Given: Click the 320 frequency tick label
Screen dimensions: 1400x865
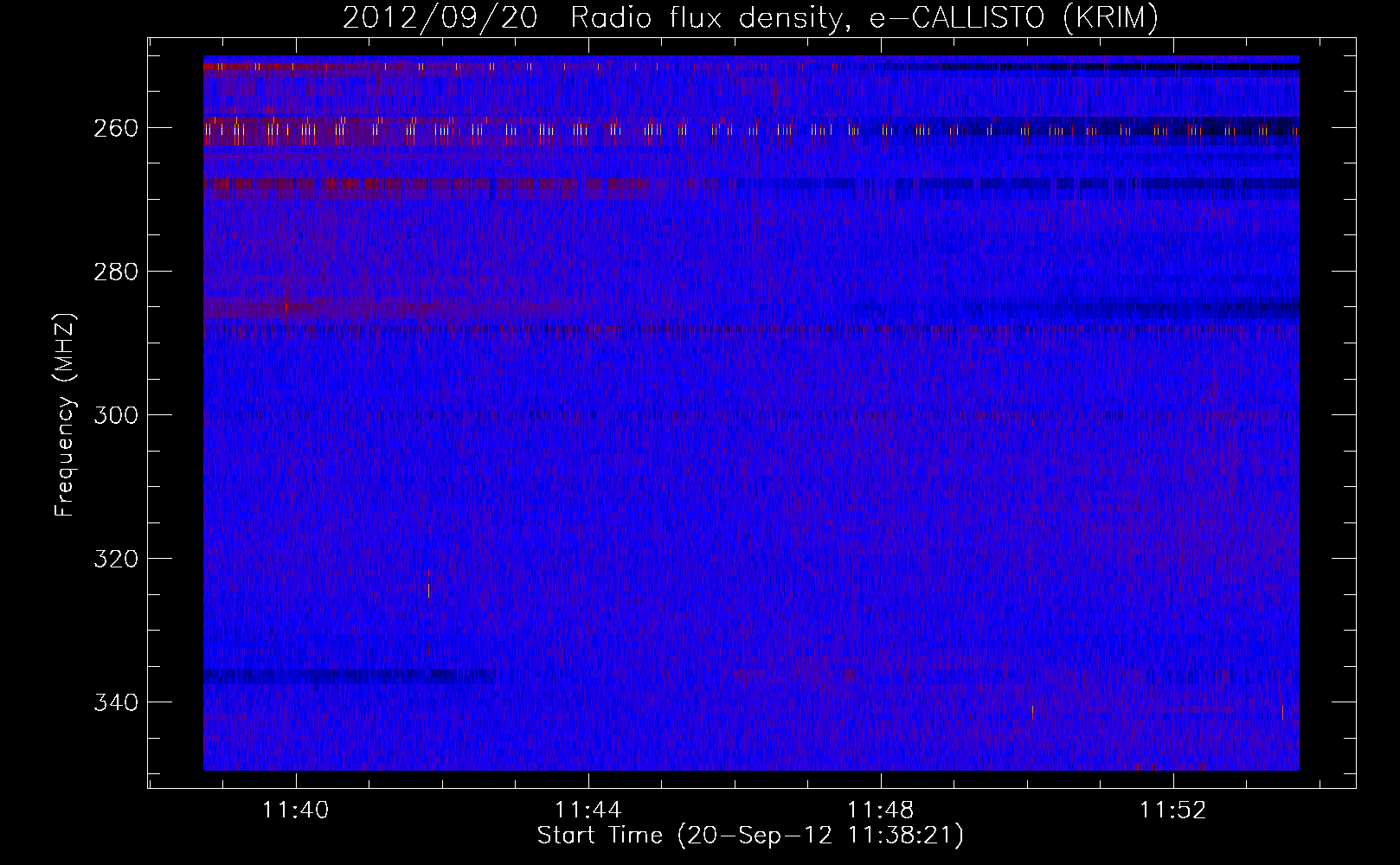Looking at the screenshot, I should 115,559.
